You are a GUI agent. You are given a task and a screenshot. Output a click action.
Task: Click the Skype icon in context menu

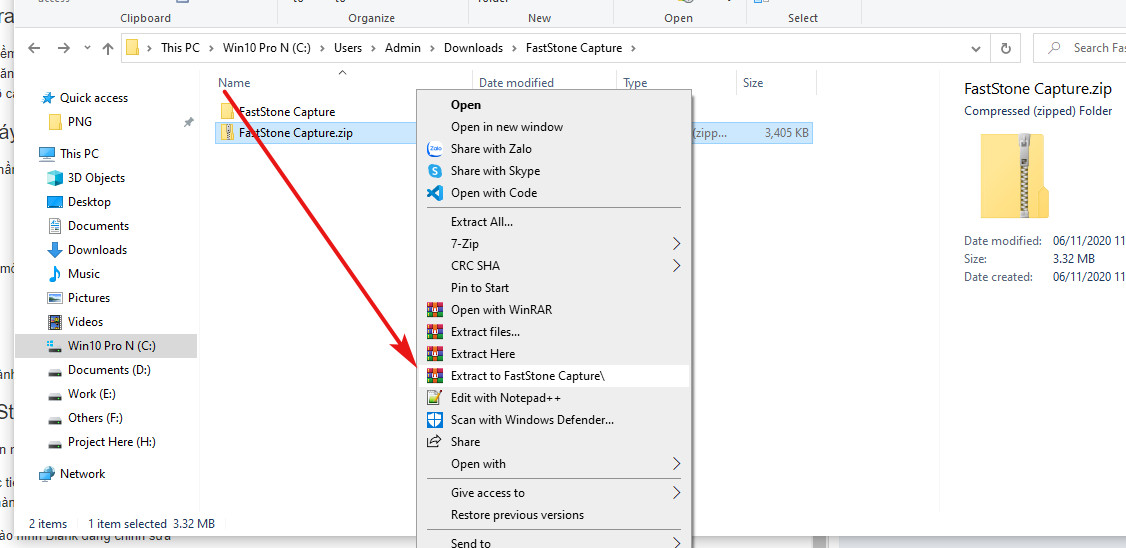click(x=435, y=171)
